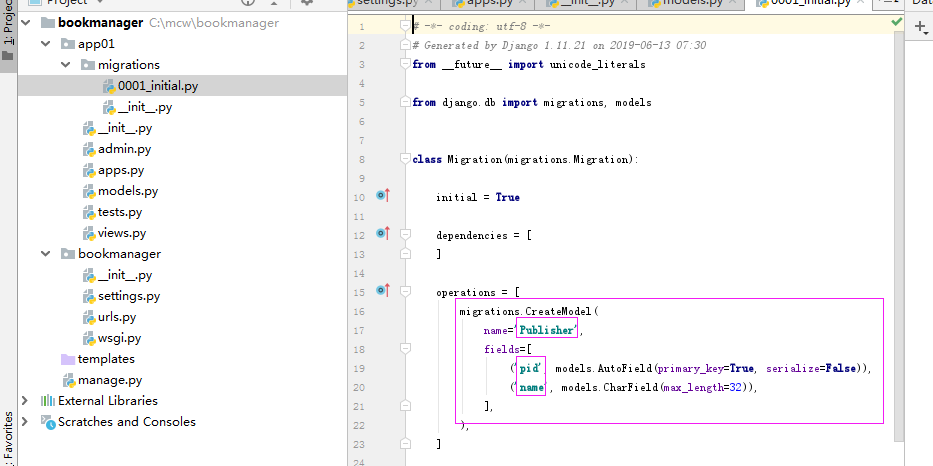Click the Python file icon beside wsgi.py

(89, 338)
